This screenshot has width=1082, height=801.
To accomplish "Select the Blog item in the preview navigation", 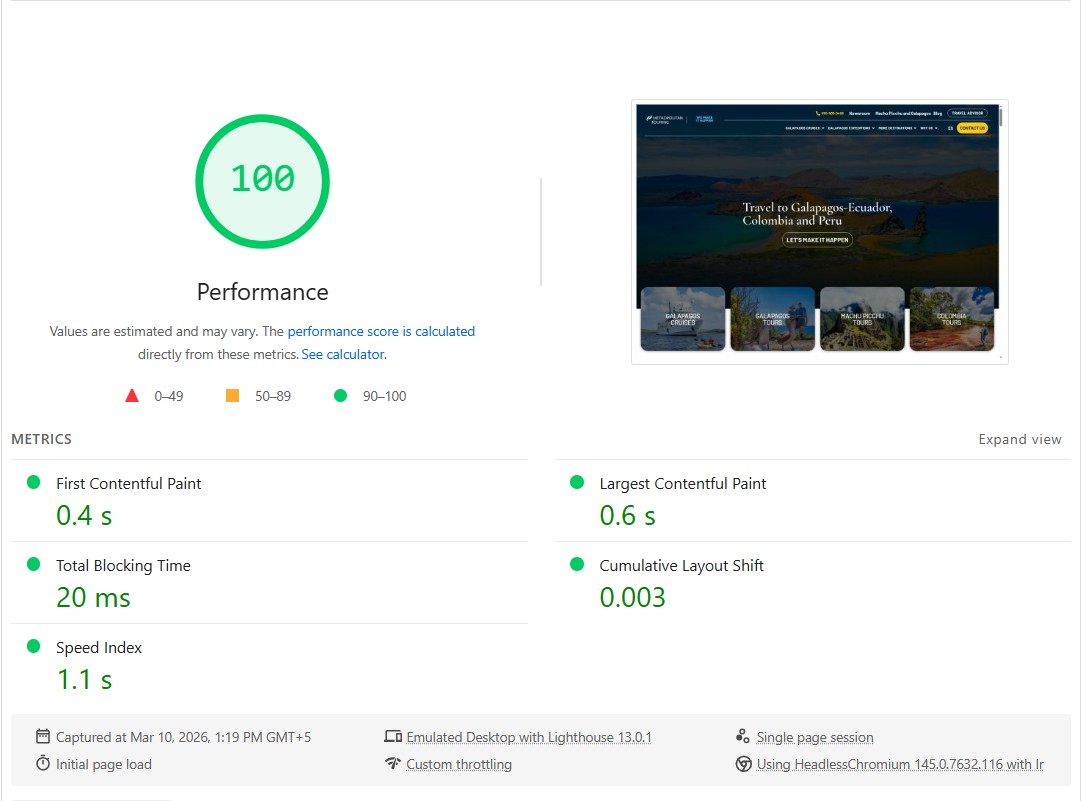I will click(x=938, y=113).
